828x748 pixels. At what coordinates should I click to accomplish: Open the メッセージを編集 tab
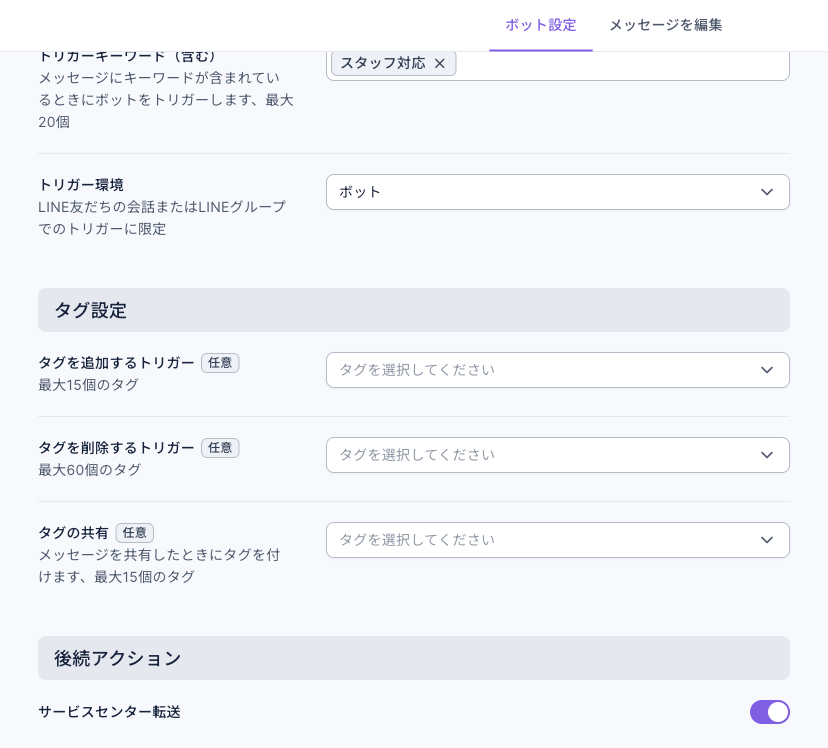coord(665,25)
